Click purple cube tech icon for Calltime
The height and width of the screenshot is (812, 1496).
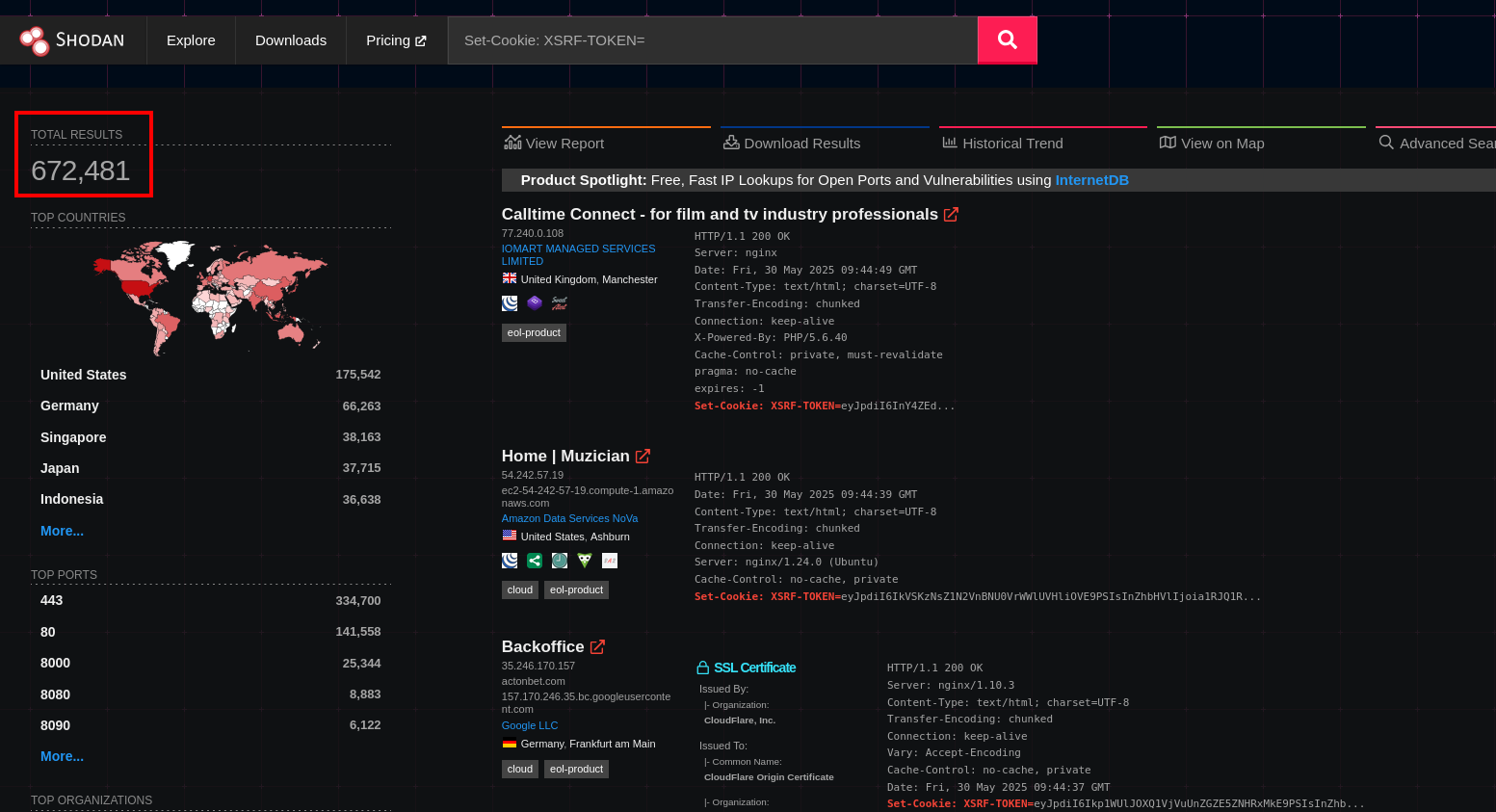click(x=535, y=303)
